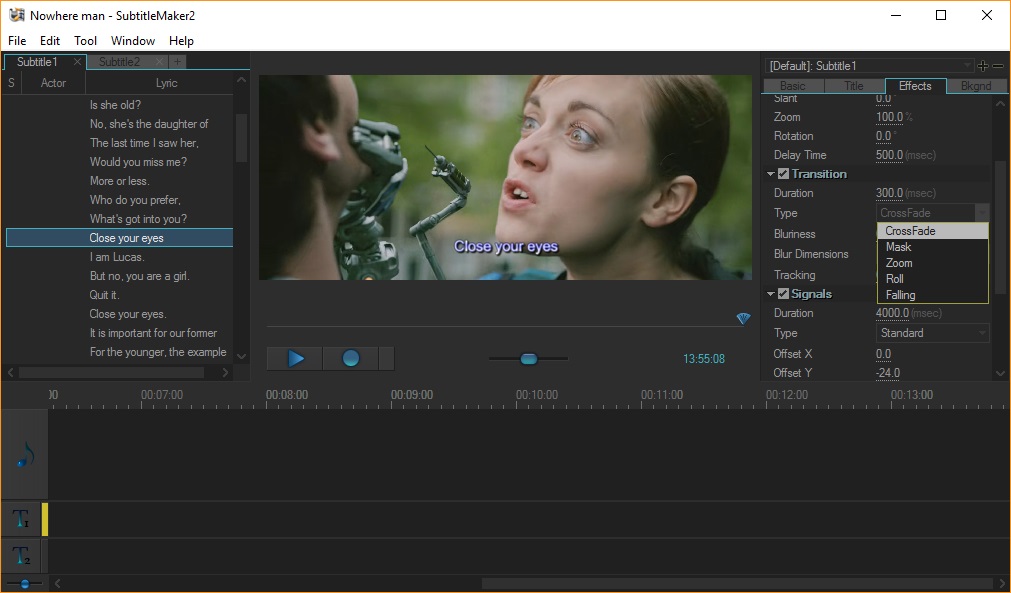Screen dimensions: 1011x593
Task: Click the Lyric column header
Action: (x=166, y=83)
